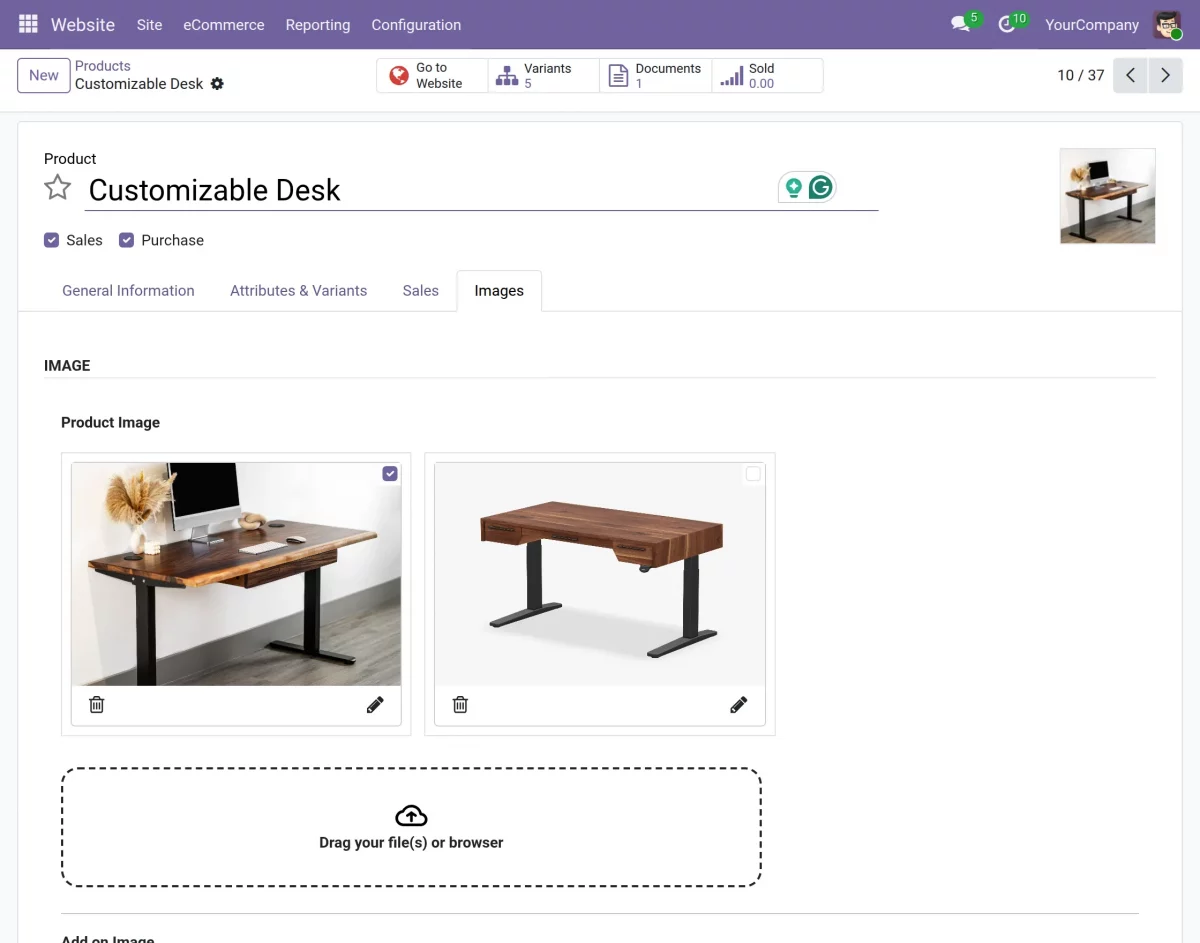Toggle the Sales checkbox
Screen dimensions: 1200x943
tap(51, 240)
